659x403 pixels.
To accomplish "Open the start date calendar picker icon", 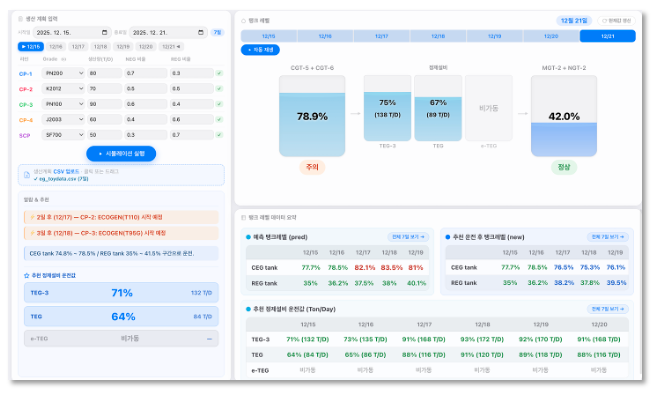I will (105, 32).
